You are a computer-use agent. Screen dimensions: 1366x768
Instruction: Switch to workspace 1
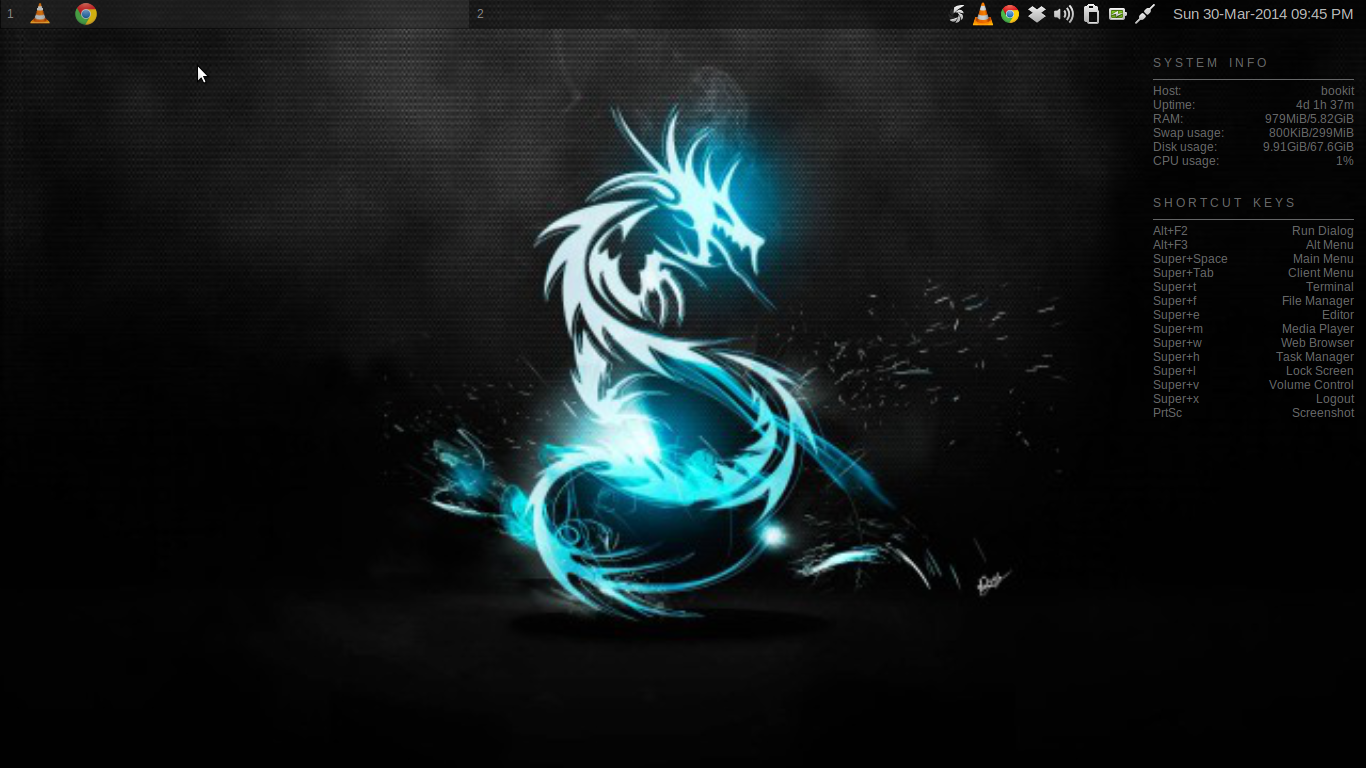[x=10, y=14]
